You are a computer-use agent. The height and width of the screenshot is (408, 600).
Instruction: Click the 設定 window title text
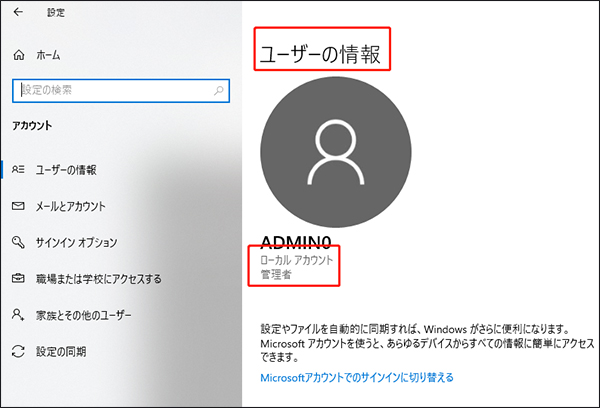coord(56,13)
